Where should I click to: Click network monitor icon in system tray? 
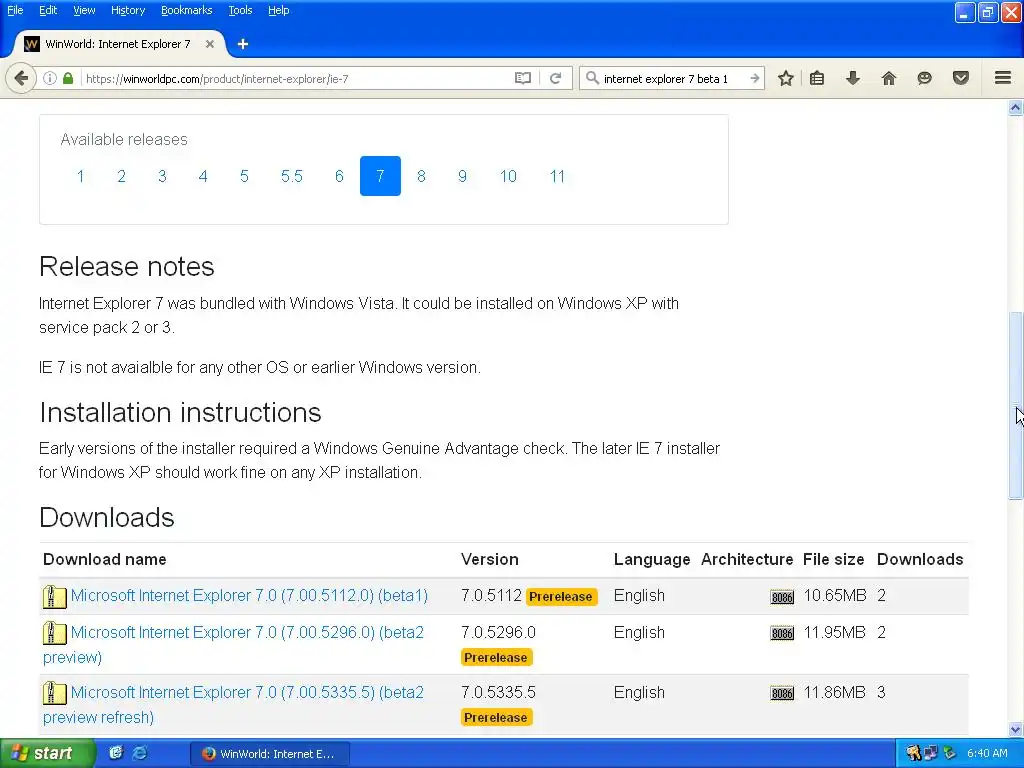pyautogui.click(x=931, y=753)
